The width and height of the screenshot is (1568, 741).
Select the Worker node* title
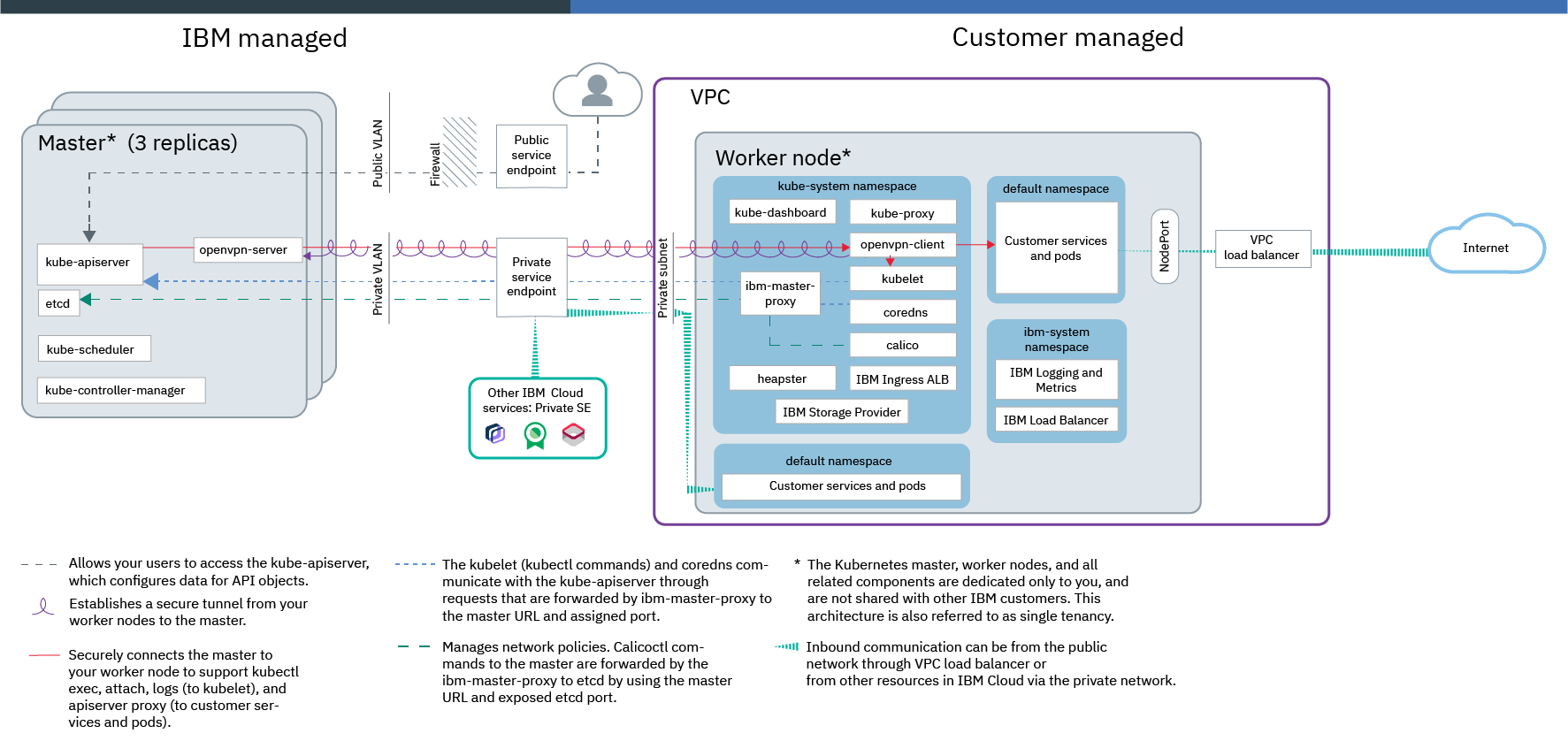coord(783,157)
